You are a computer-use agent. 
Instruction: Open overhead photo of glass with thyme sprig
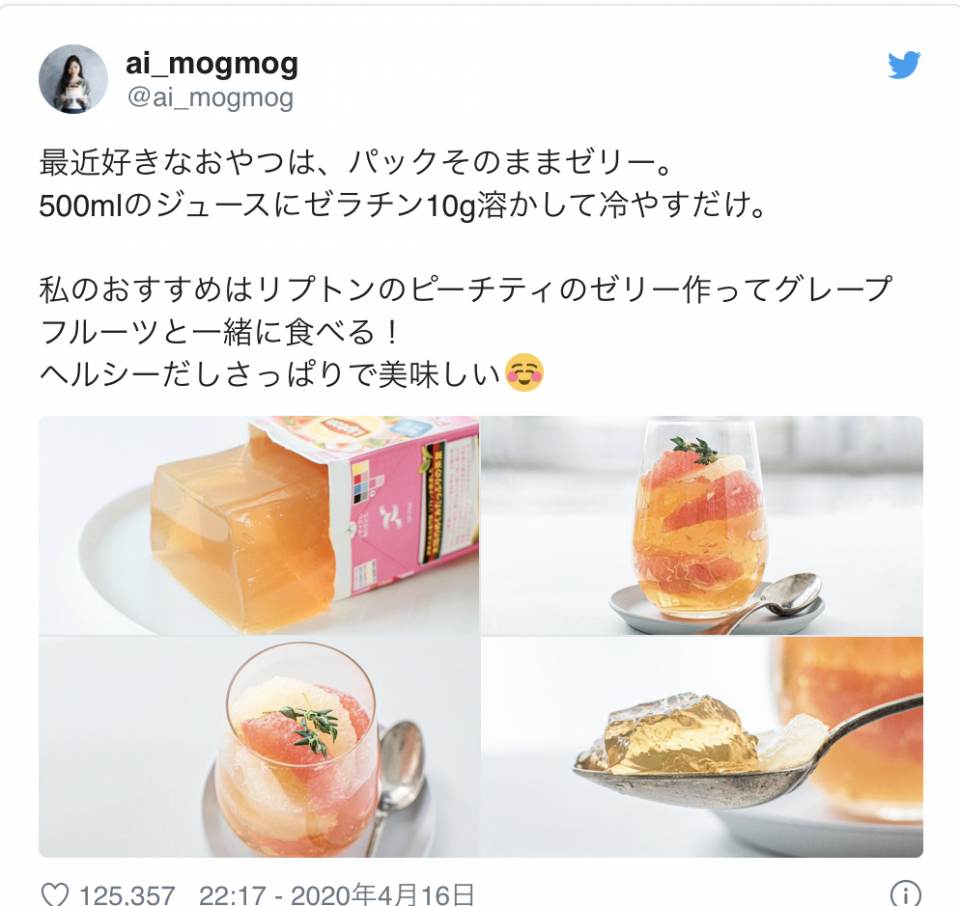point(259,747)
